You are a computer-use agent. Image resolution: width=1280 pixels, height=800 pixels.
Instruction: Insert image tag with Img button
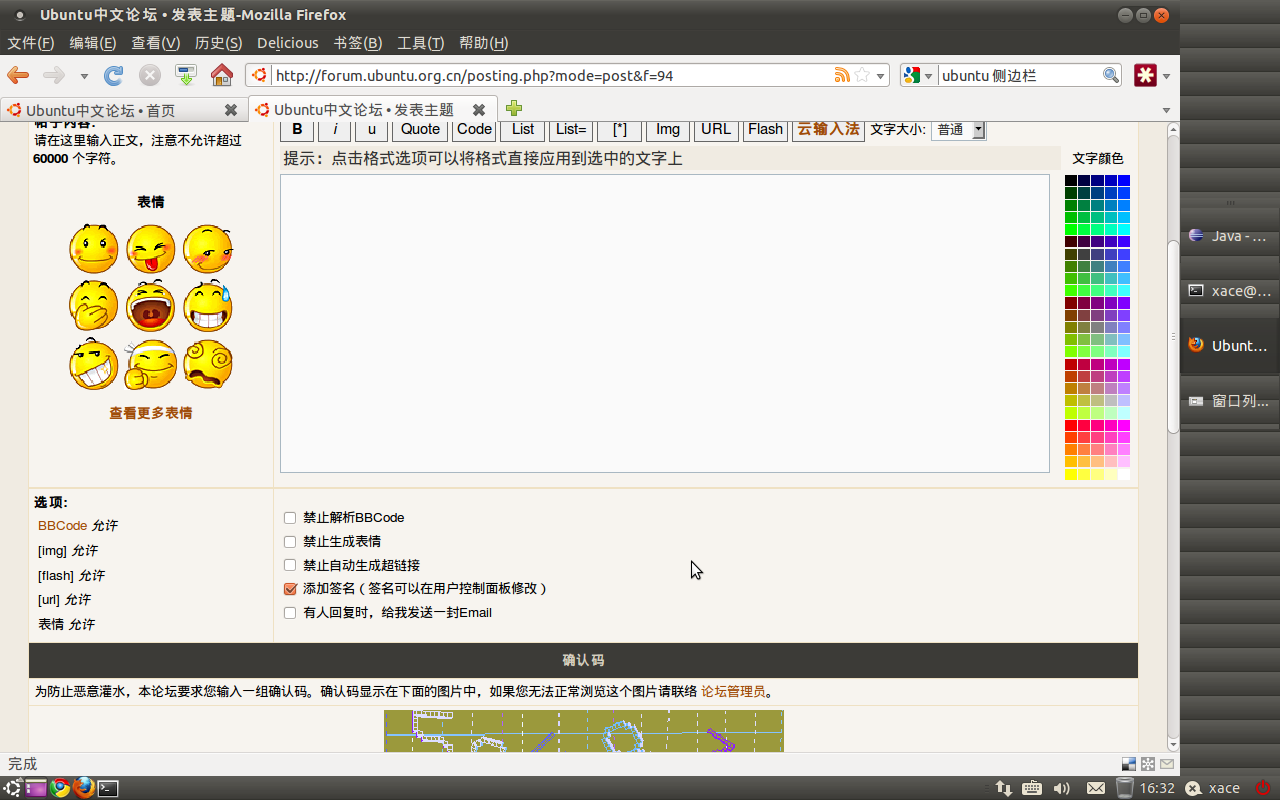pos(668,130)
